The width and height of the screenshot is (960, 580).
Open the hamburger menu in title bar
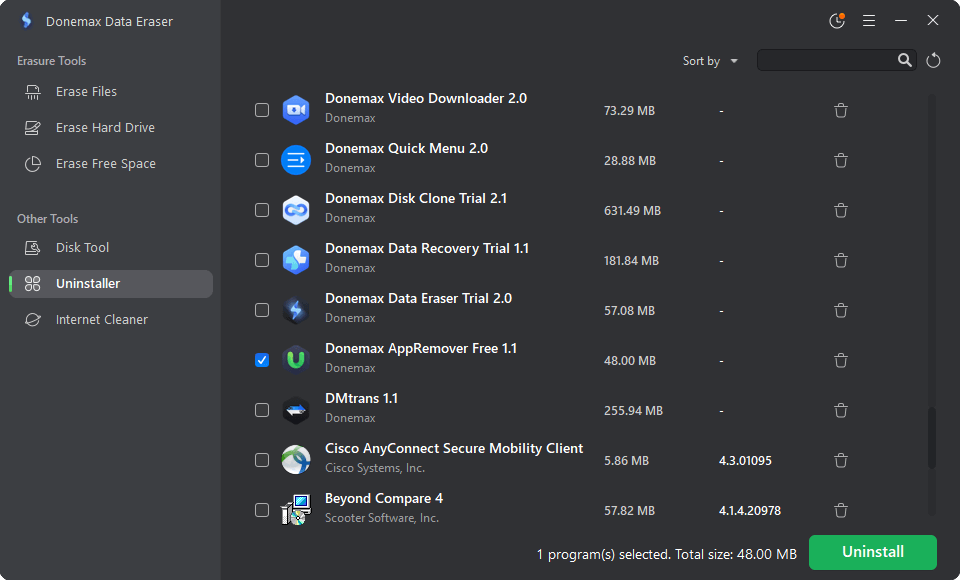(x=869, y=21)
